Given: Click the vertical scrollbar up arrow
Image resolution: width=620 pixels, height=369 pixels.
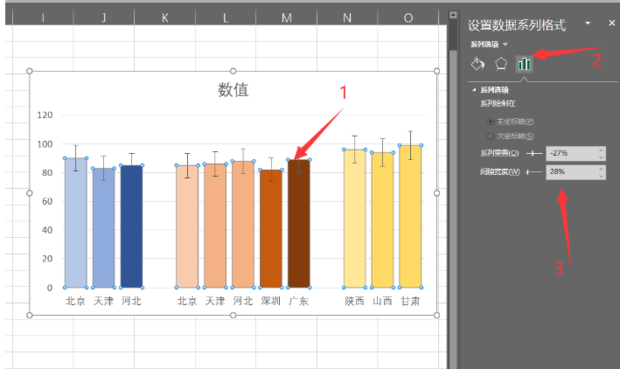Looking at the screenshot, I should (453, 15).
